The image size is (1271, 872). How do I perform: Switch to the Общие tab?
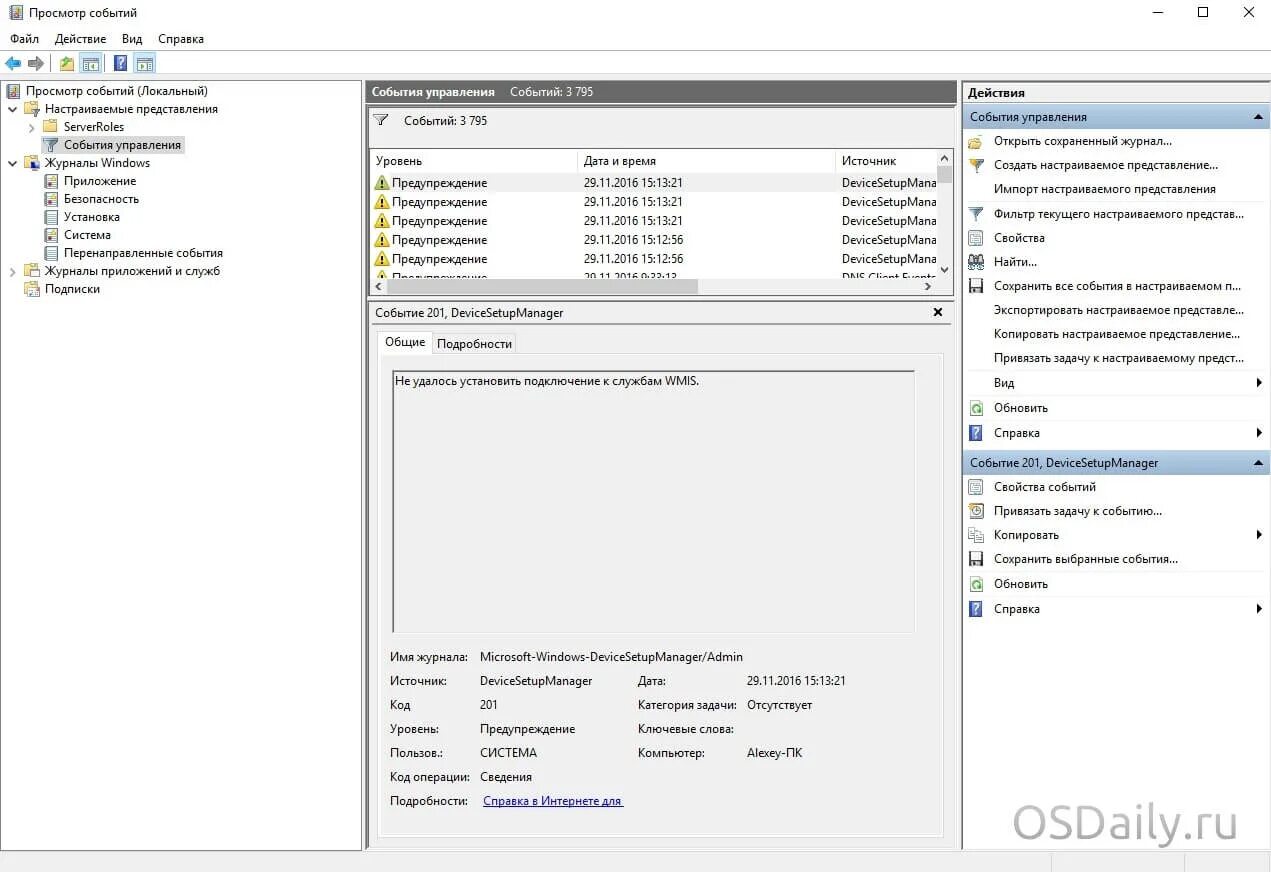point(405,342)
